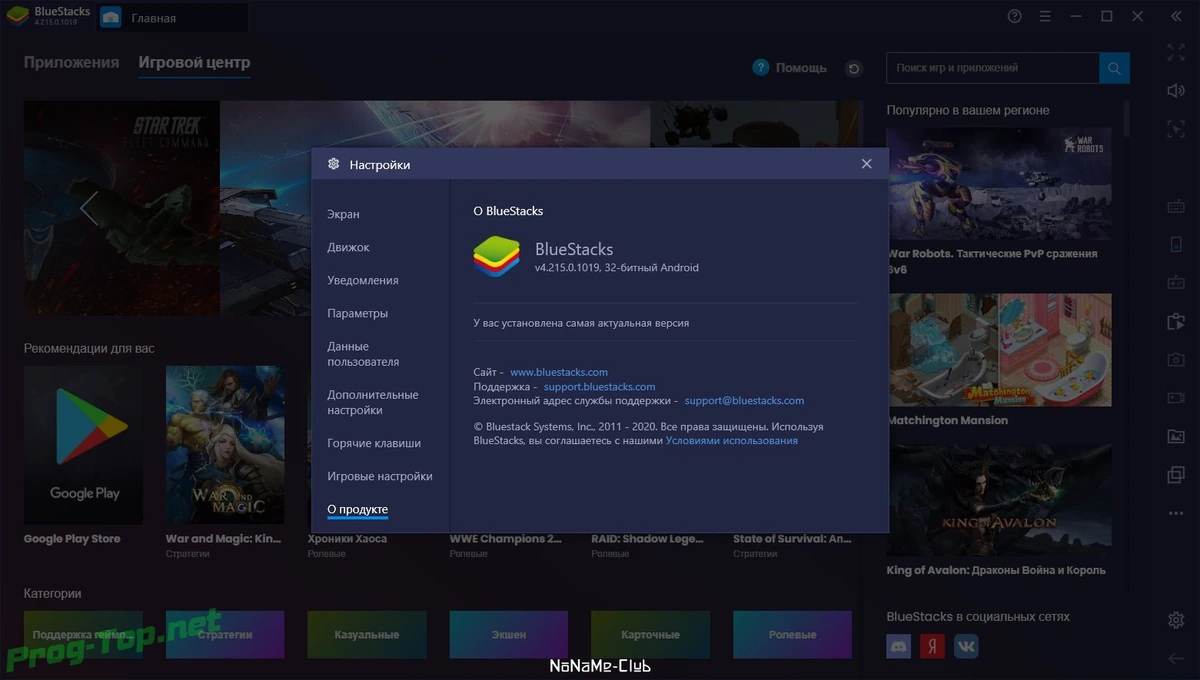Toggle fullscreen mode icon in side toolbar
This screenshot has width=1200, height=680.
point(1176,53)
